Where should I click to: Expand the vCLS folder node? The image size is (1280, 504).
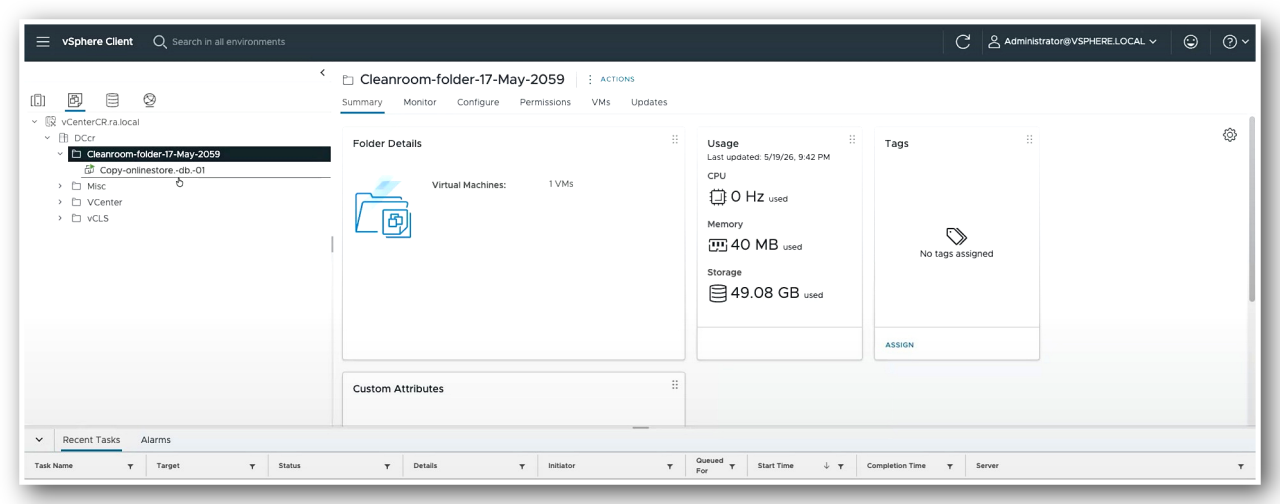[x=61, y=218]
